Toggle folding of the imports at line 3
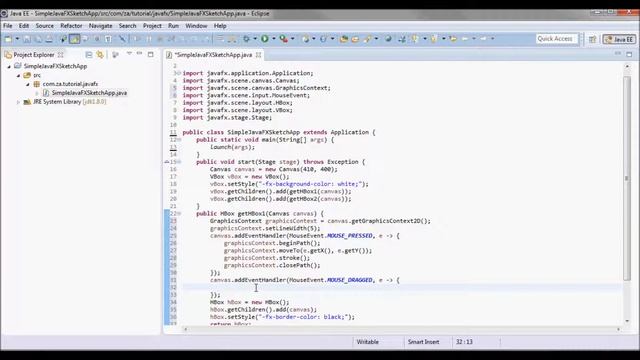The width and height of the screenshot is (640, 360). coord(179,73)
